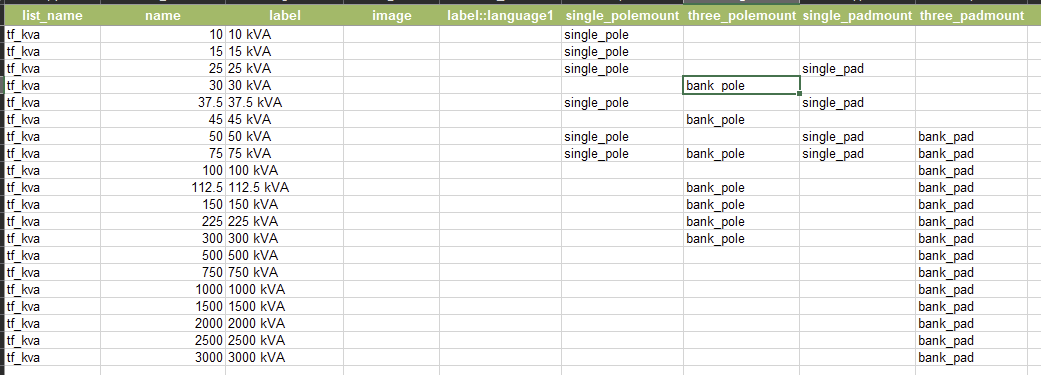Select the 15 kVA label cell

pos(285,52)
